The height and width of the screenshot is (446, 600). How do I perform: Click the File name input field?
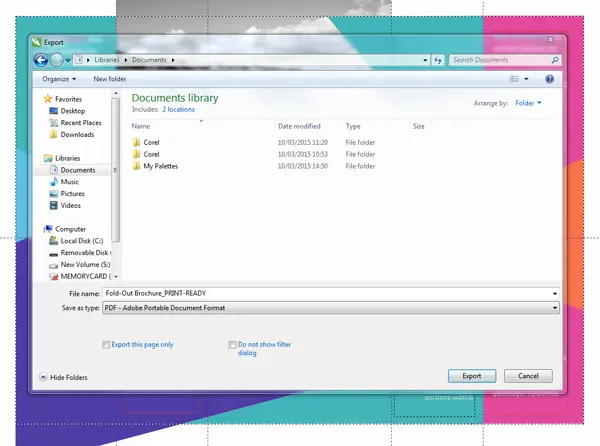tap(326, 293)
